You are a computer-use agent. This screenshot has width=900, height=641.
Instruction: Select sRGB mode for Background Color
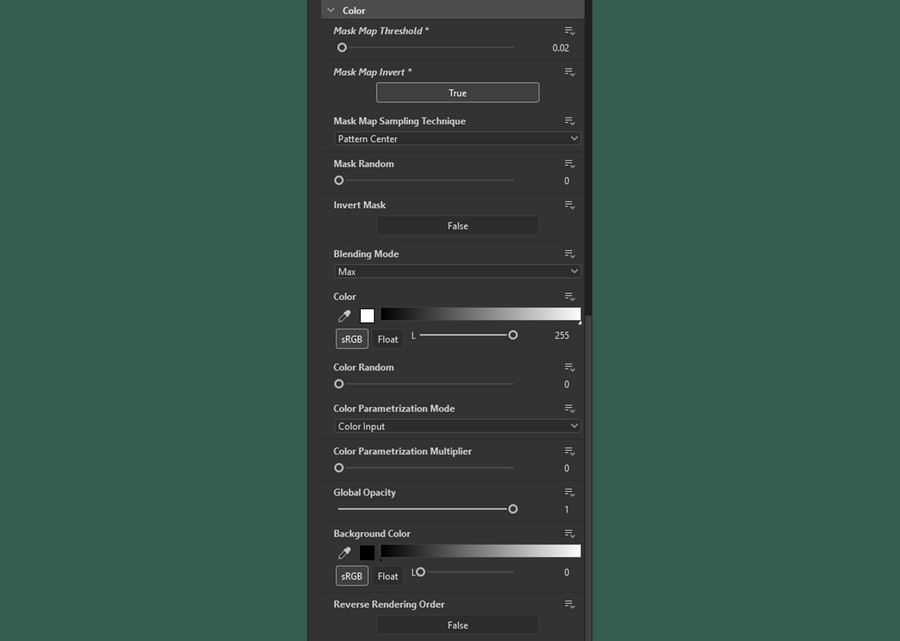point(352,576)
